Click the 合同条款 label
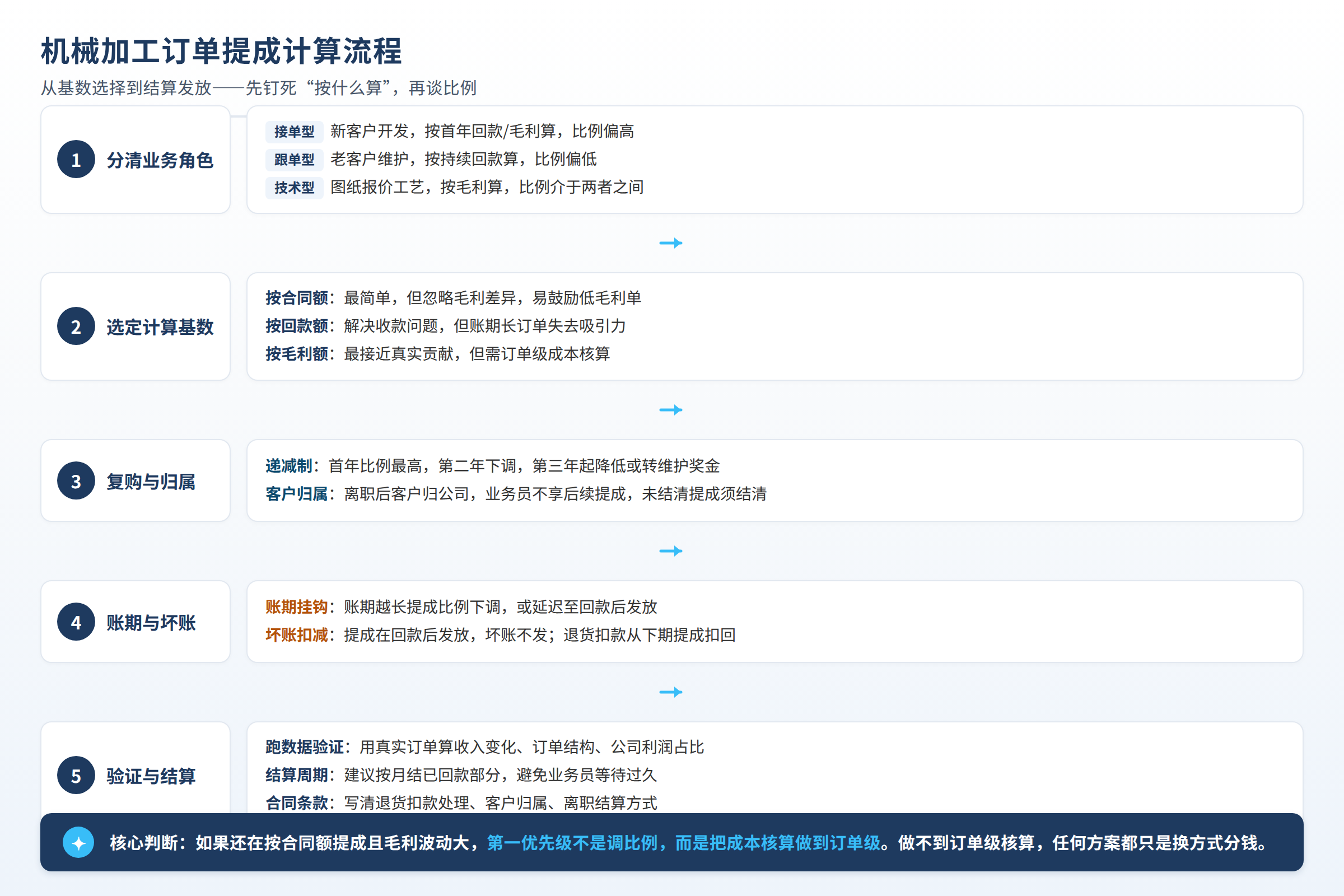 pyautogui.click(x=297, y=803)
